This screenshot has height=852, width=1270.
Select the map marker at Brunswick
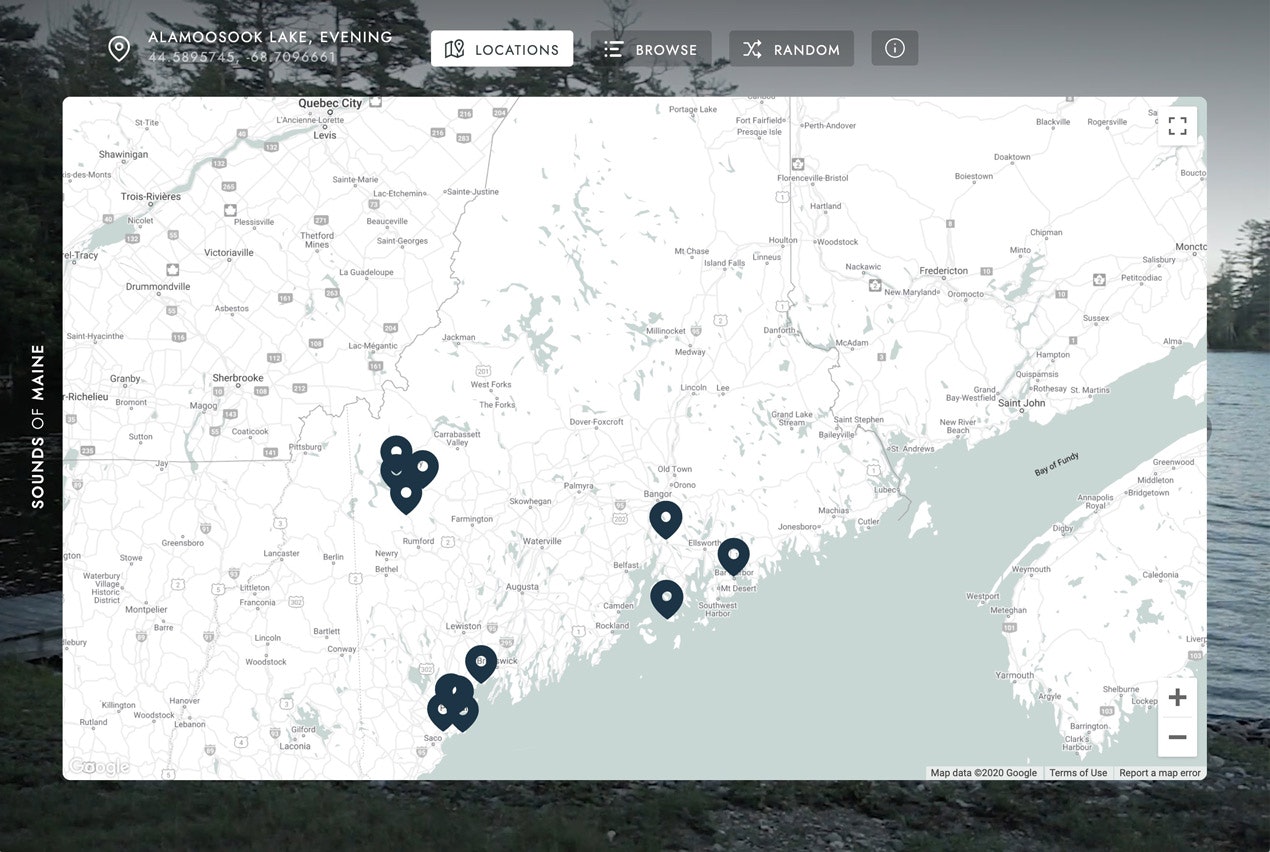pos(481,664)
